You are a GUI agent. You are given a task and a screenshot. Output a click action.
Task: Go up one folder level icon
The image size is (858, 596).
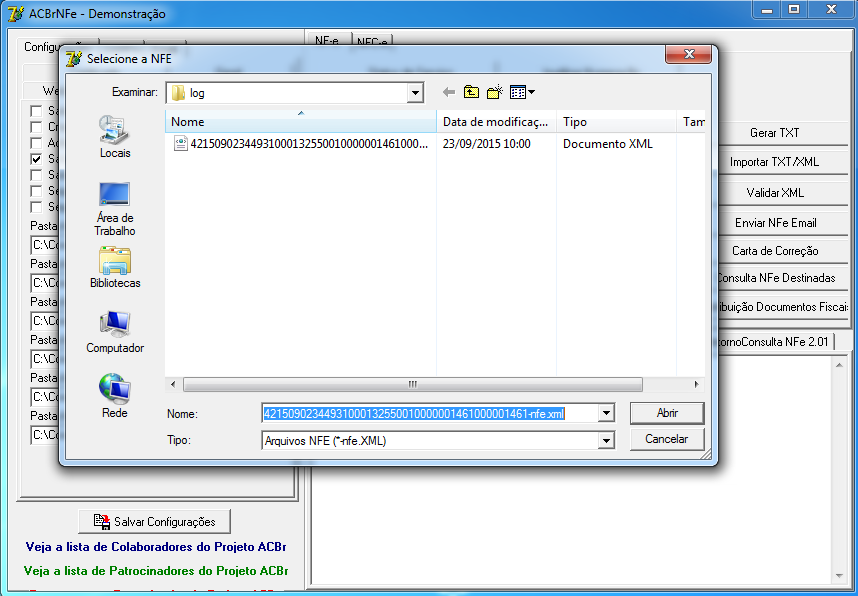click(x=471, y=92)
